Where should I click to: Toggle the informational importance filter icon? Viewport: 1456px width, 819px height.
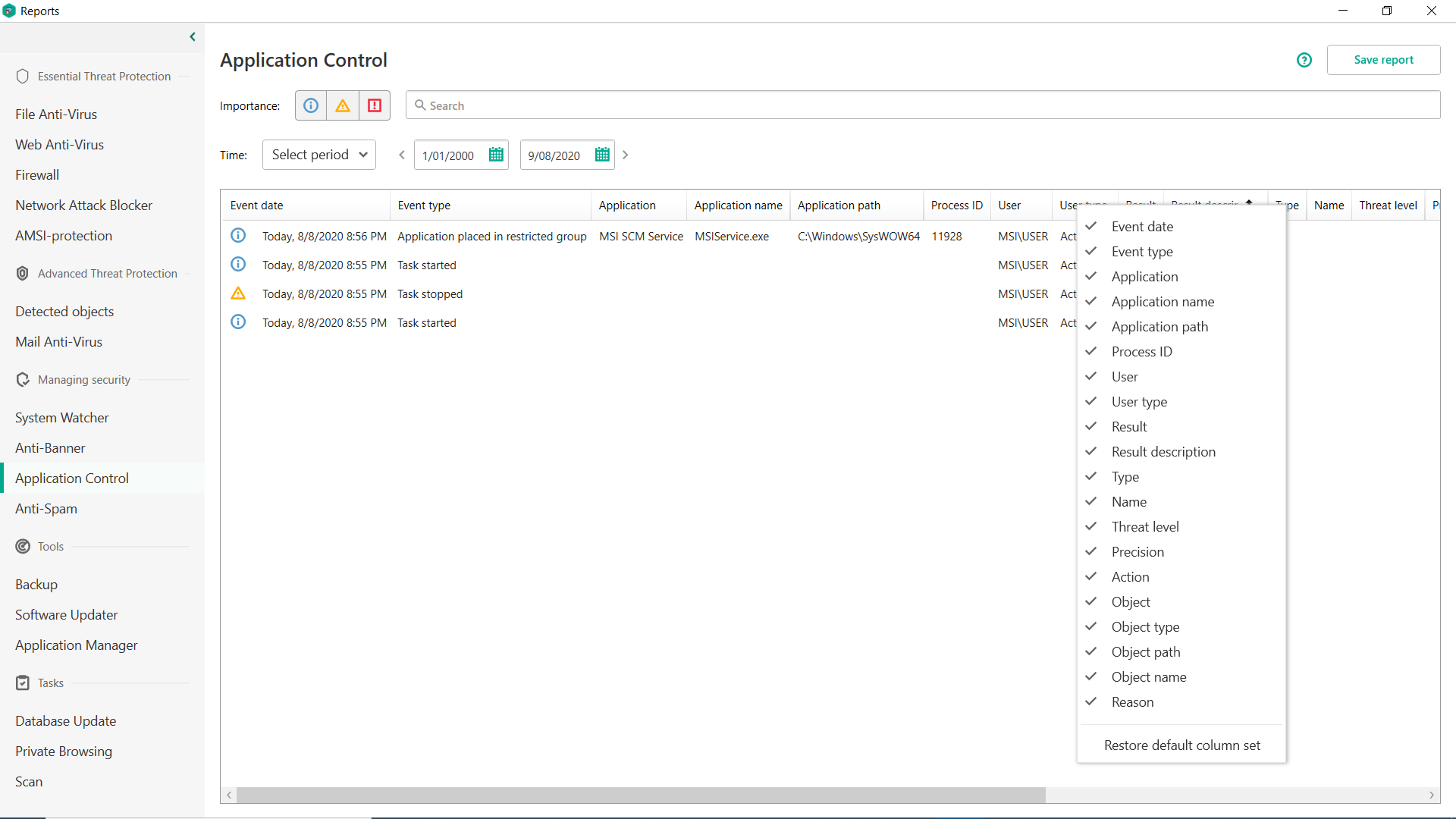point(311,105)
